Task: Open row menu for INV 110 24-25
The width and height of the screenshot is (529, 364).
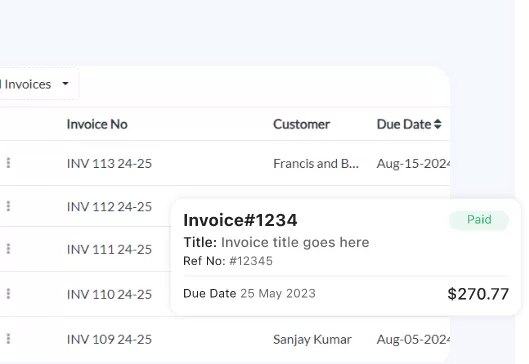Action: [x=8, y=294]
